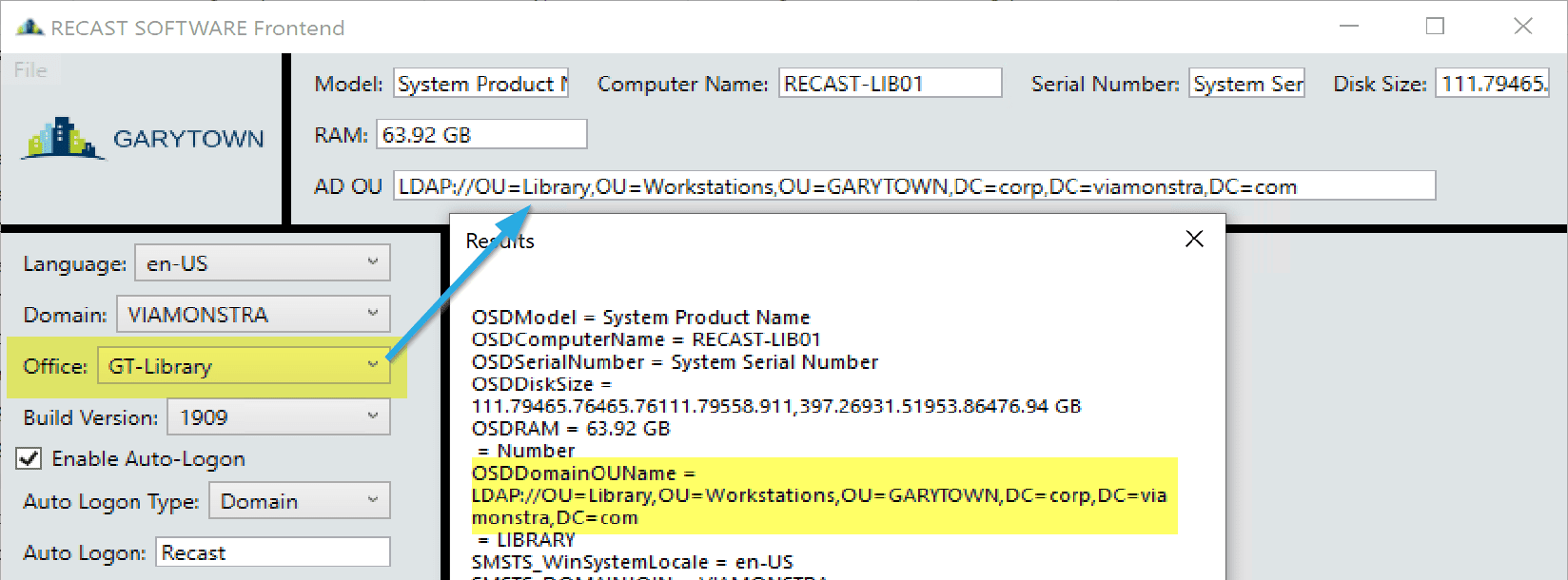The image size is (1568, 580).
Task: Click the Model text field
Action: [481, 84]
